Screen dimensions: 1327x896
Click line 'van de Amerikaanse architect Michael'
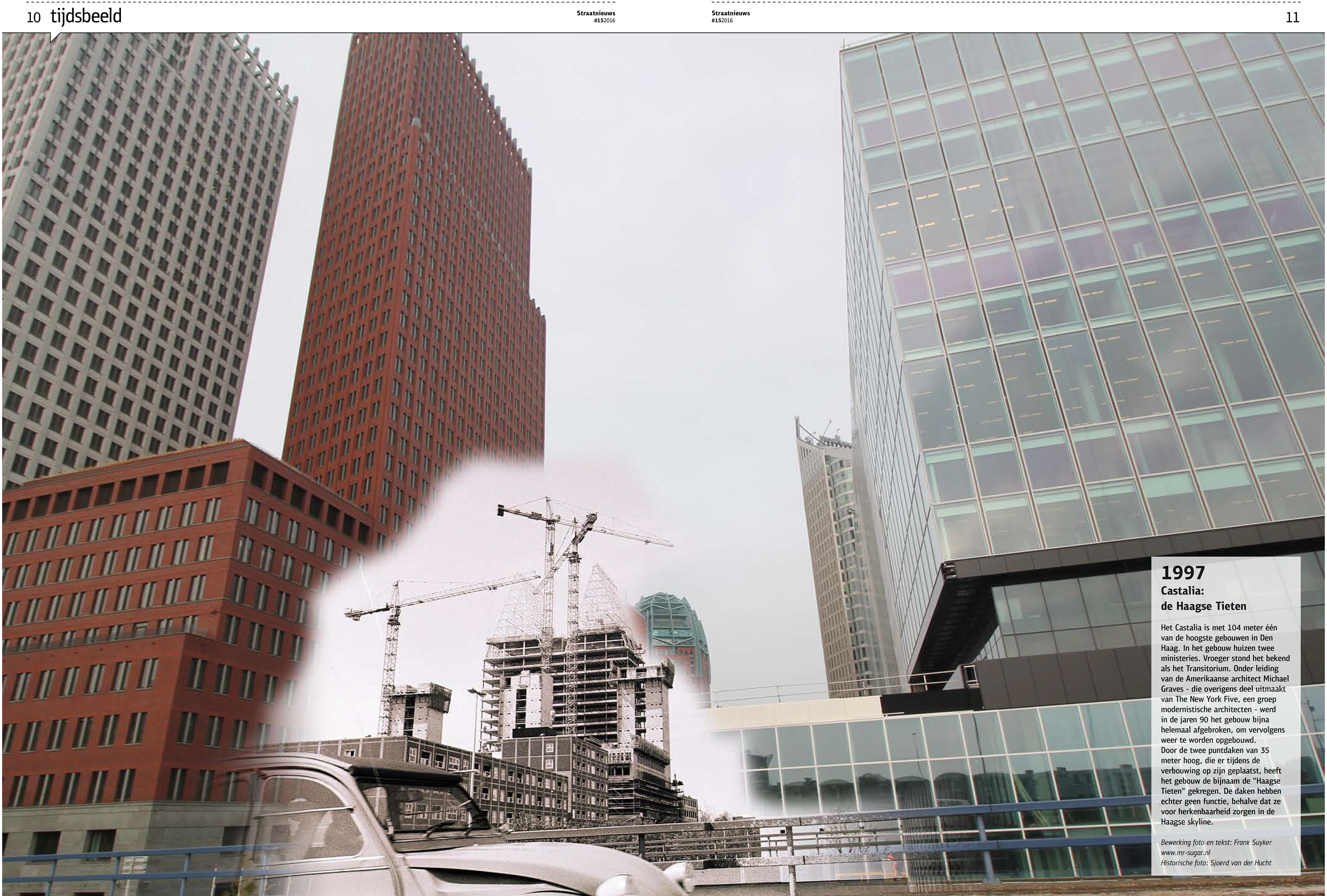(1225, 678)
